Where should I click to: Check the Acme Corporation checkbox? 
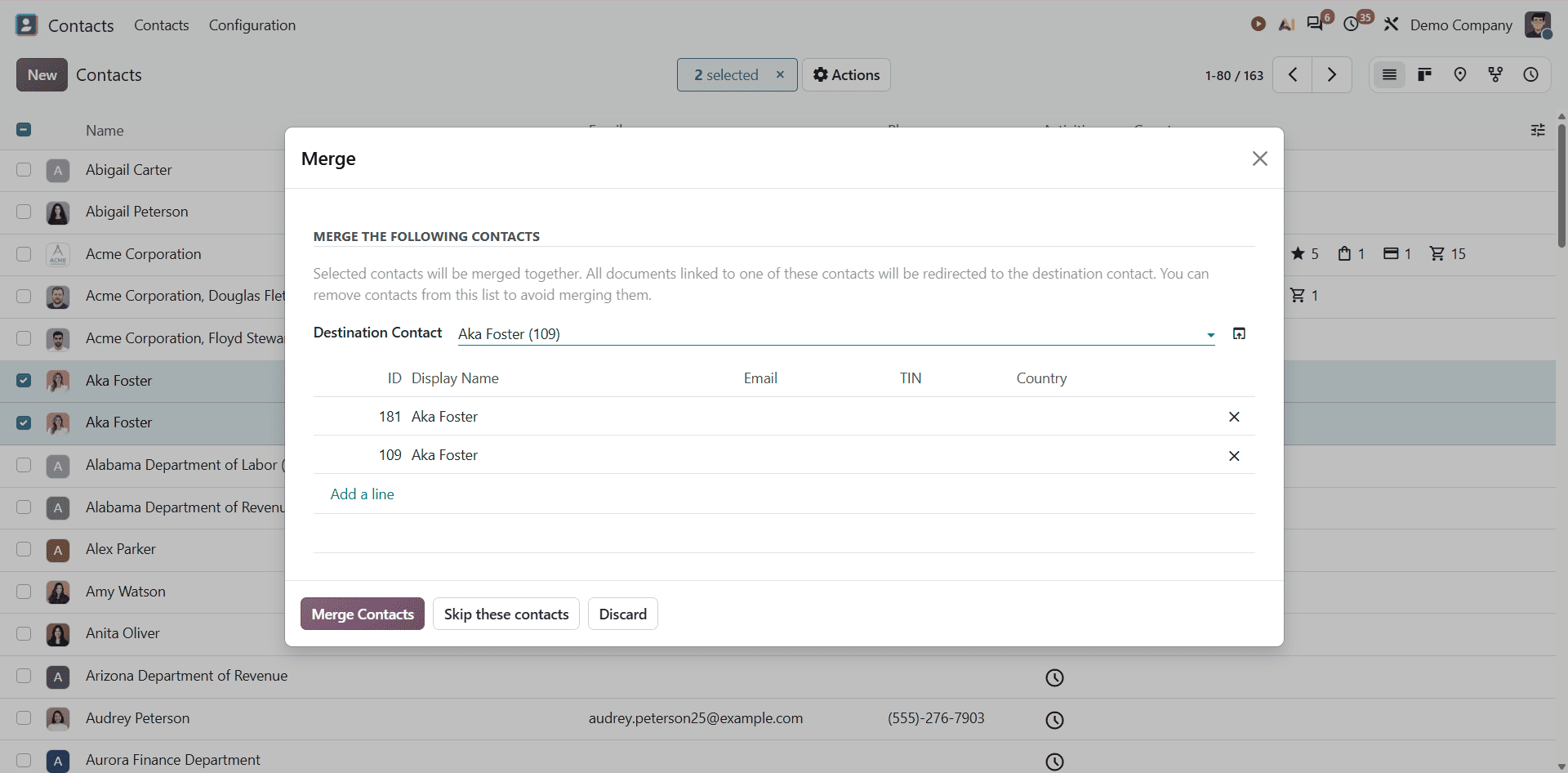click(x=24, y=254)
